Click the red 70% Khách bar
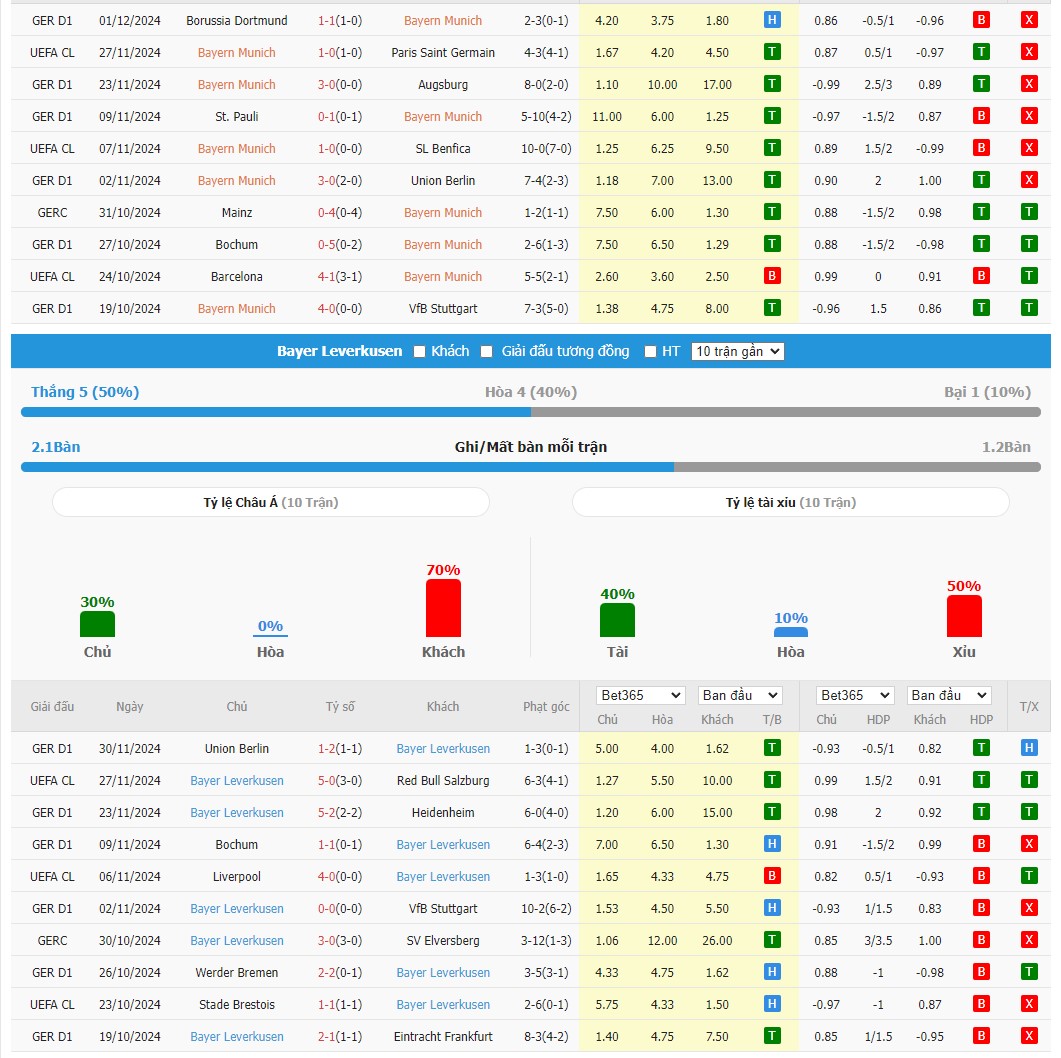 (443, 608)
